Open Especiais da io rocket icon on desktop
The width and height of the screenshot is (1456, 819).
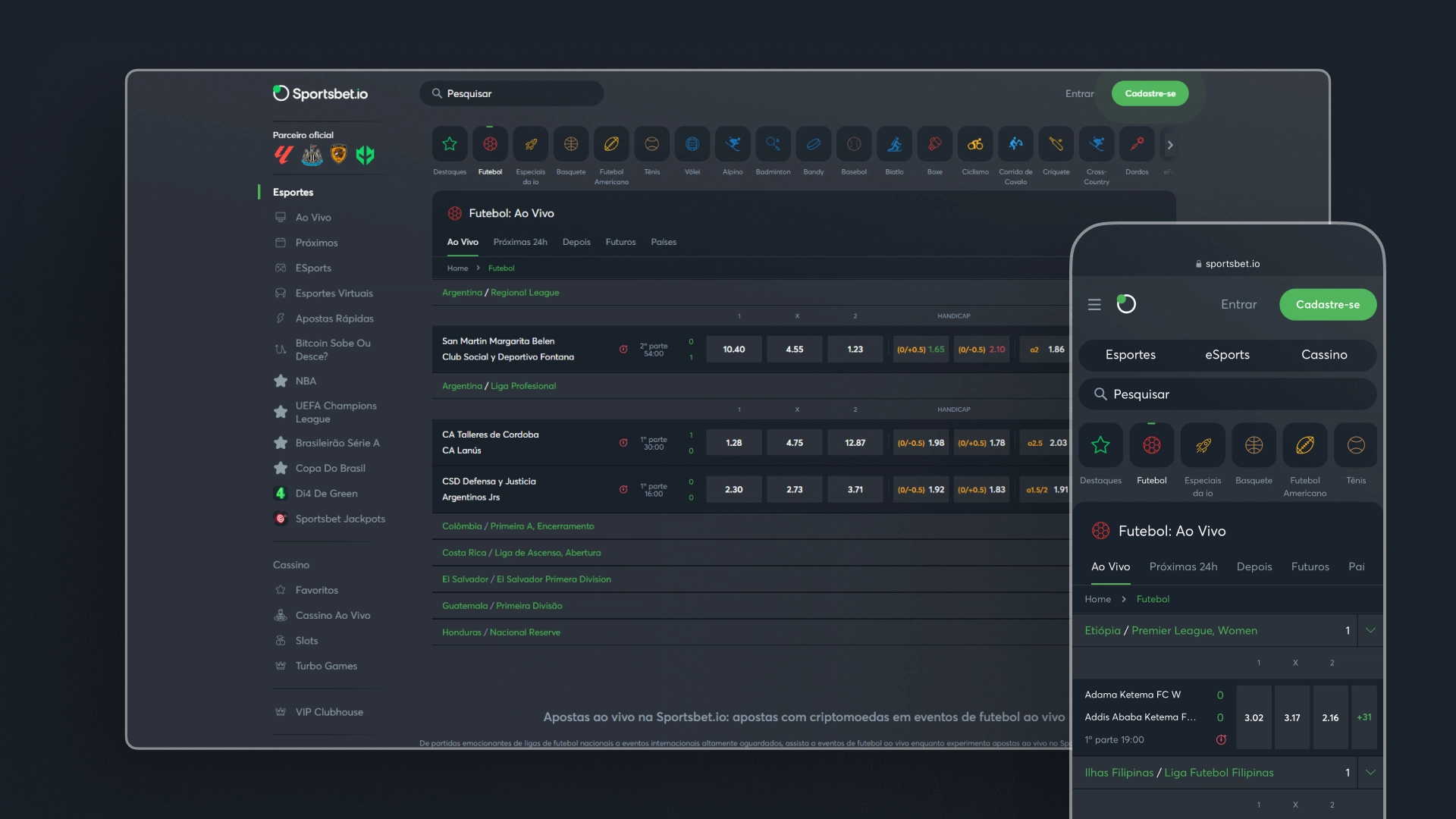pyautogui.click(x=531, y=144)
